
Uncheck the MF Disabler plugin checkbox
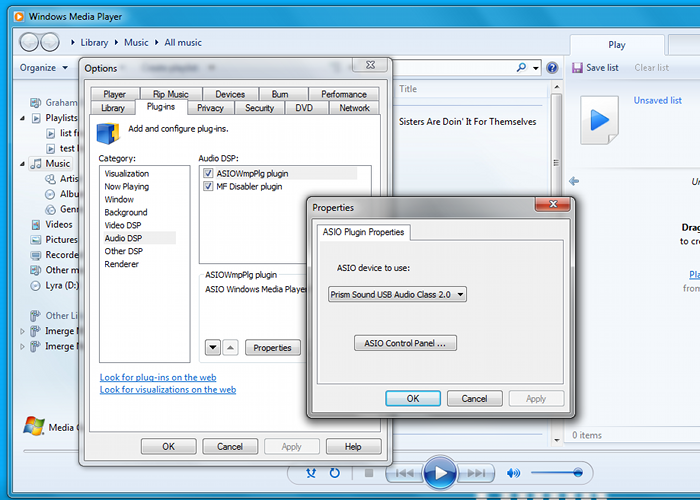(x=208, y=186)
